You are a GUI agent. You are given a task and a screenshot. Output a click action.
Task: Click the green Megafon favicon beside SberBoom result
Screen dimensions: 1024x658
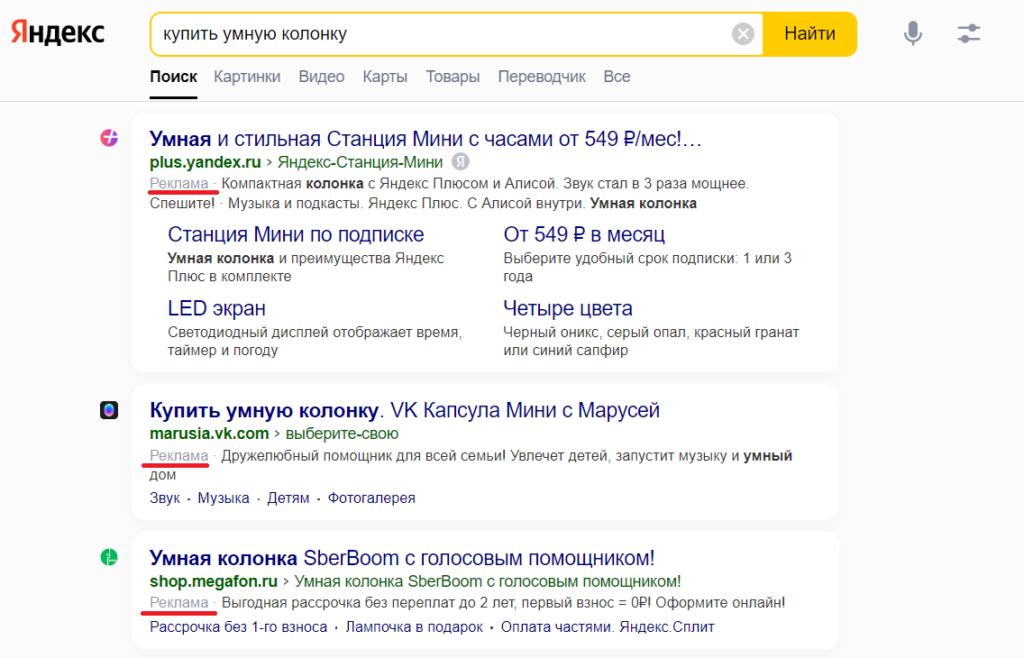click(109, 557)
